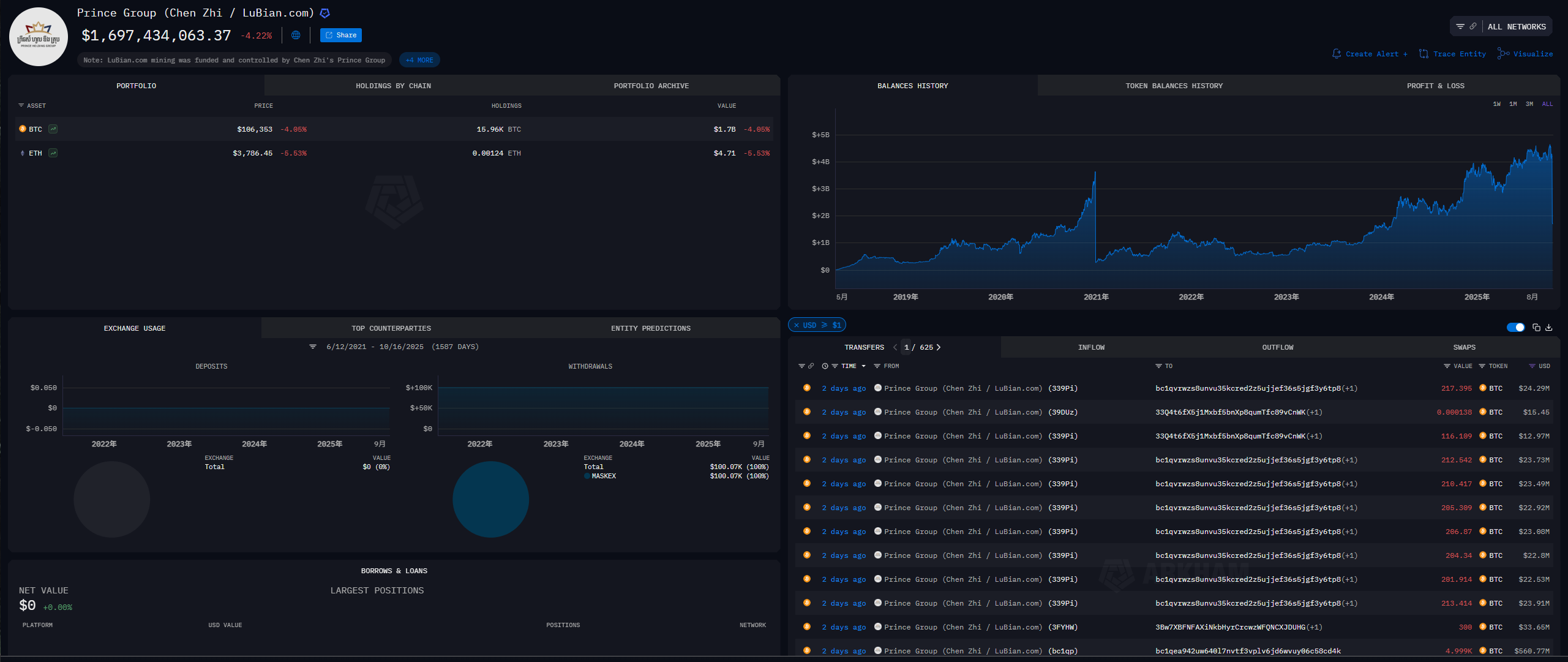1568x662 pixels.
Task: Click the verified badge next to the entity name
Action: tap(325, 13)
